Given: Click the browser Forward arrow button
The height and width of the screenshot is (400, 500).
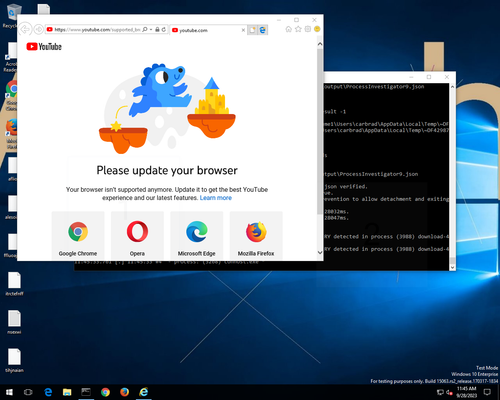Looking at the screenshot, I should coord(39,30).
